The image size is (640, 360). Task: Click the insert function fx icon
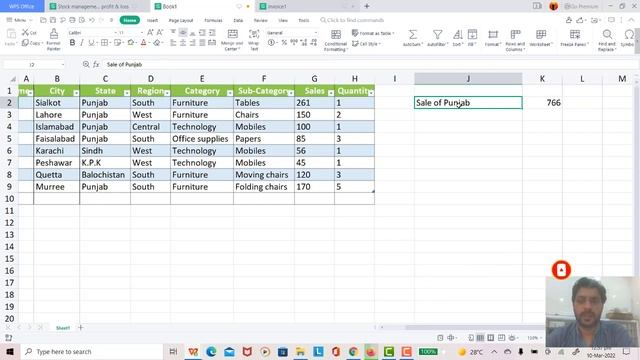(x=96, y=64)
